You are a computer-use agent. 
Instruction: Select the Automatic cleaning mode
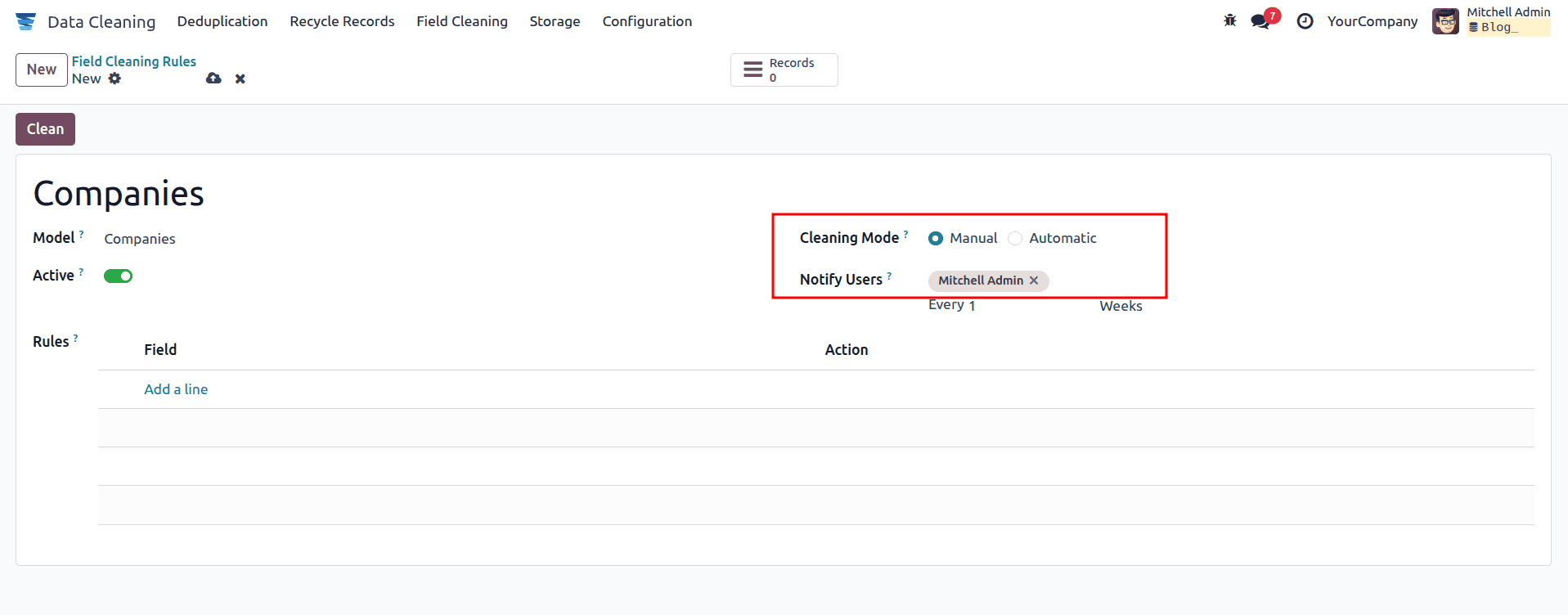click(x=1015, y=239)
